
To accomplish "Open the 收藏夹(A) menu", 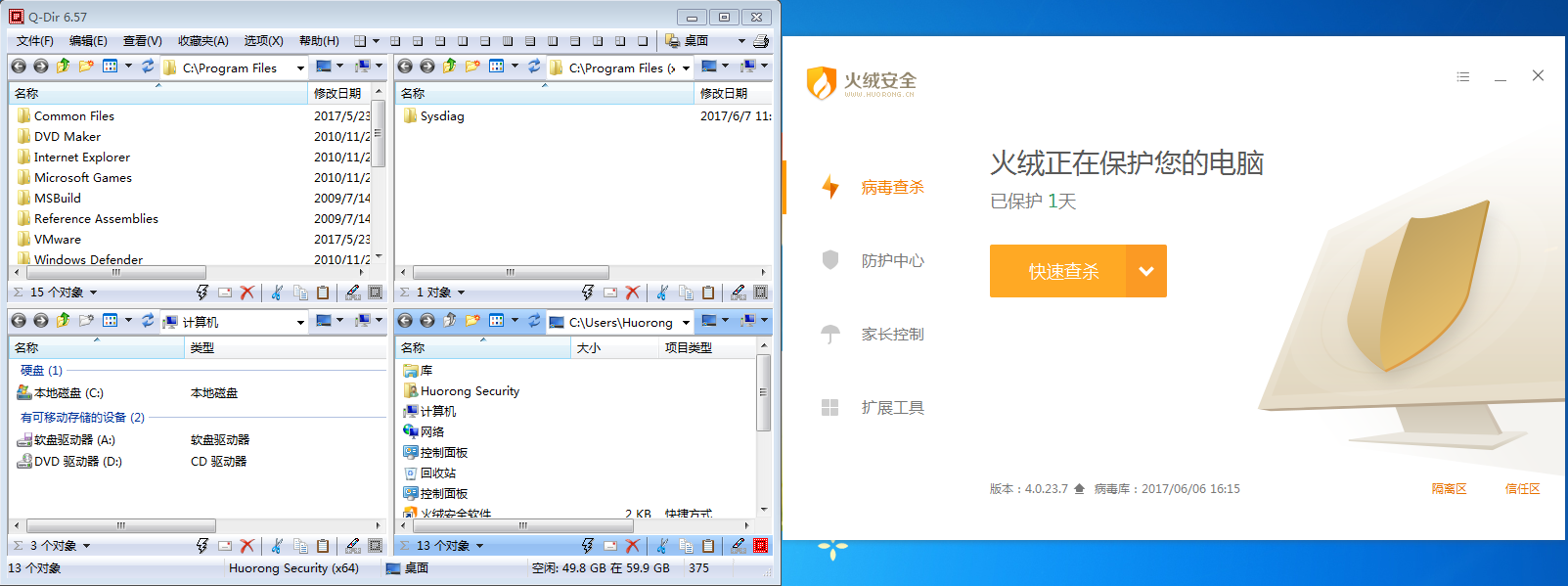I will (202, 41).
